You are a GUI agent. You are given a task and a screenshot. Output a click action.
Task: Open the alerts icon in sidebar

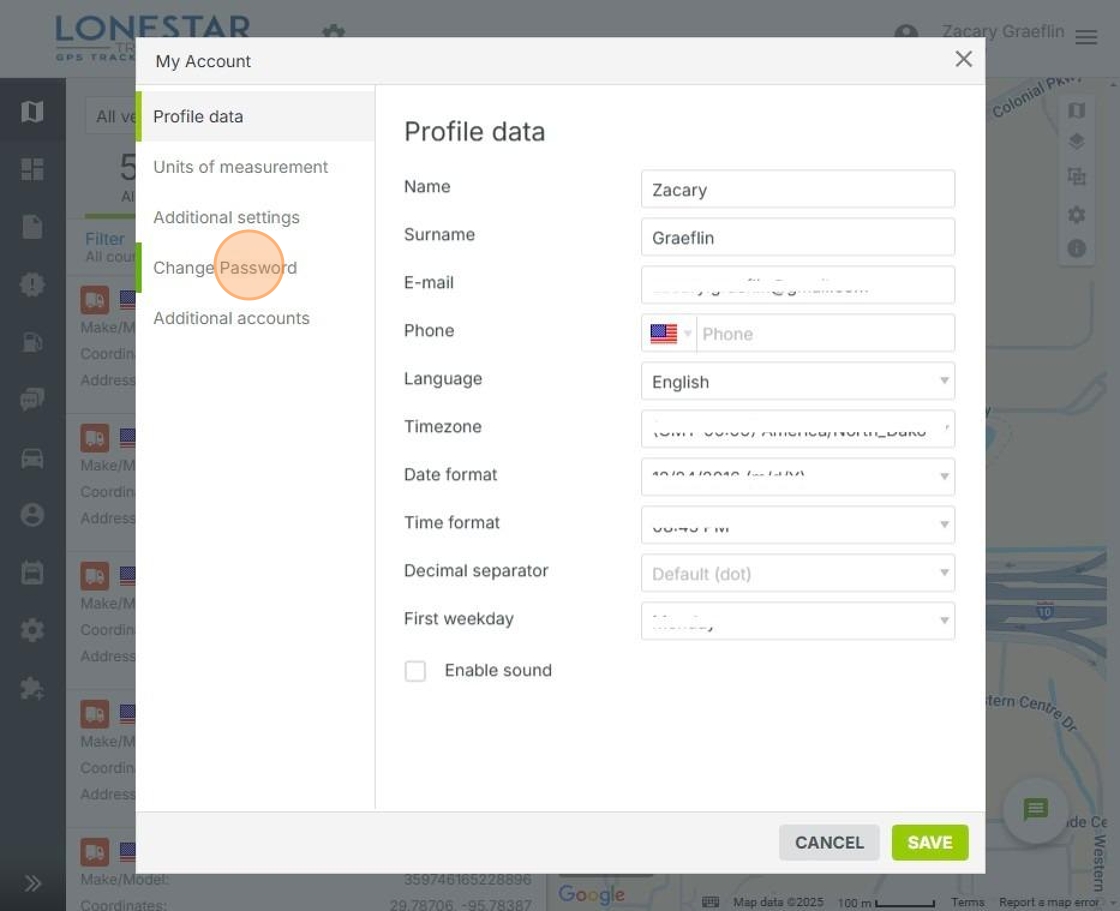[32, 285]
